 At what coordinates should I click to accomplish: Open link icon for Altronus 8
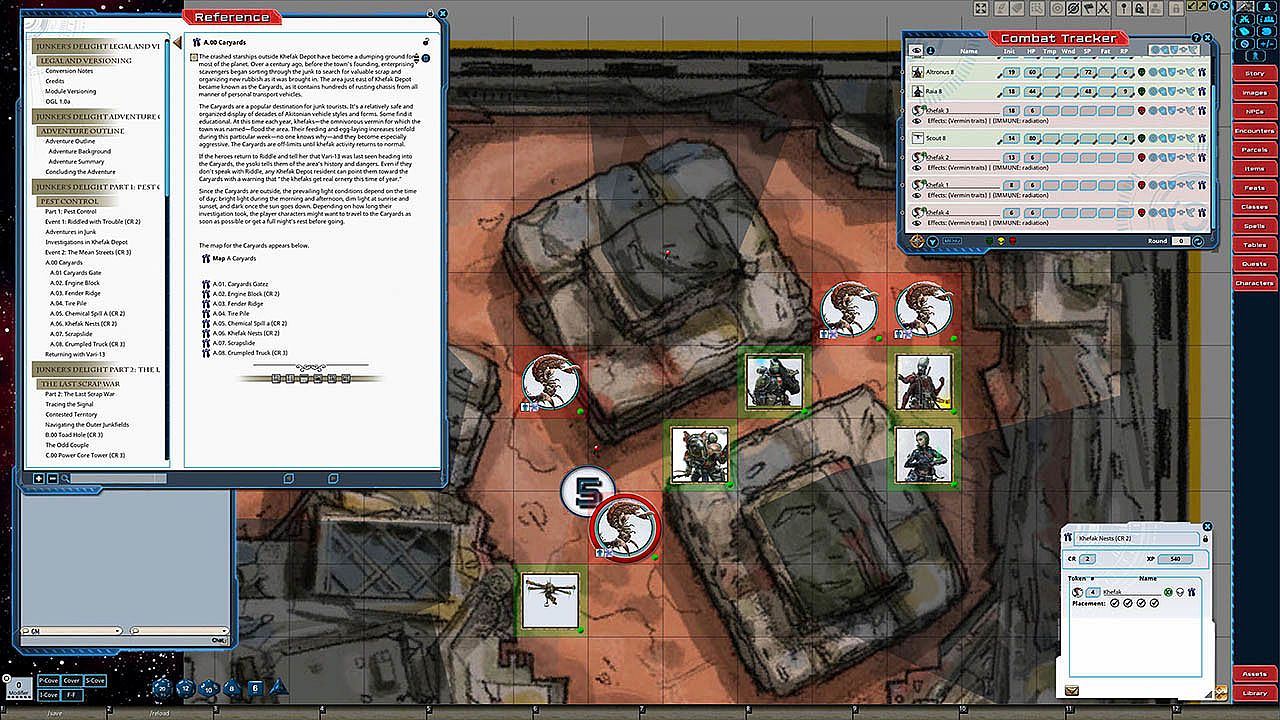[x=1203, y=72]
